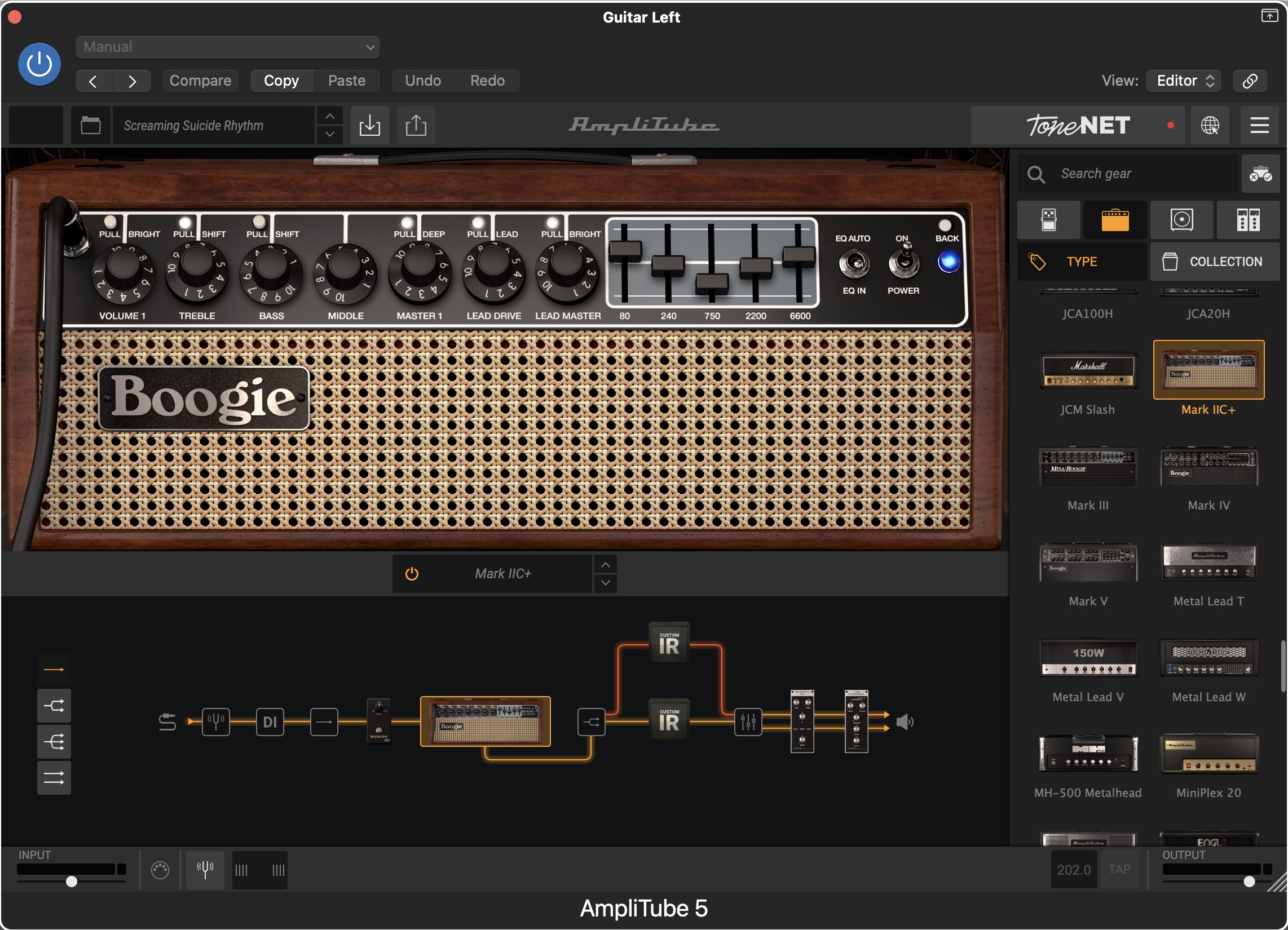
Task: Select next amp model down arrow
Action: 606,583
